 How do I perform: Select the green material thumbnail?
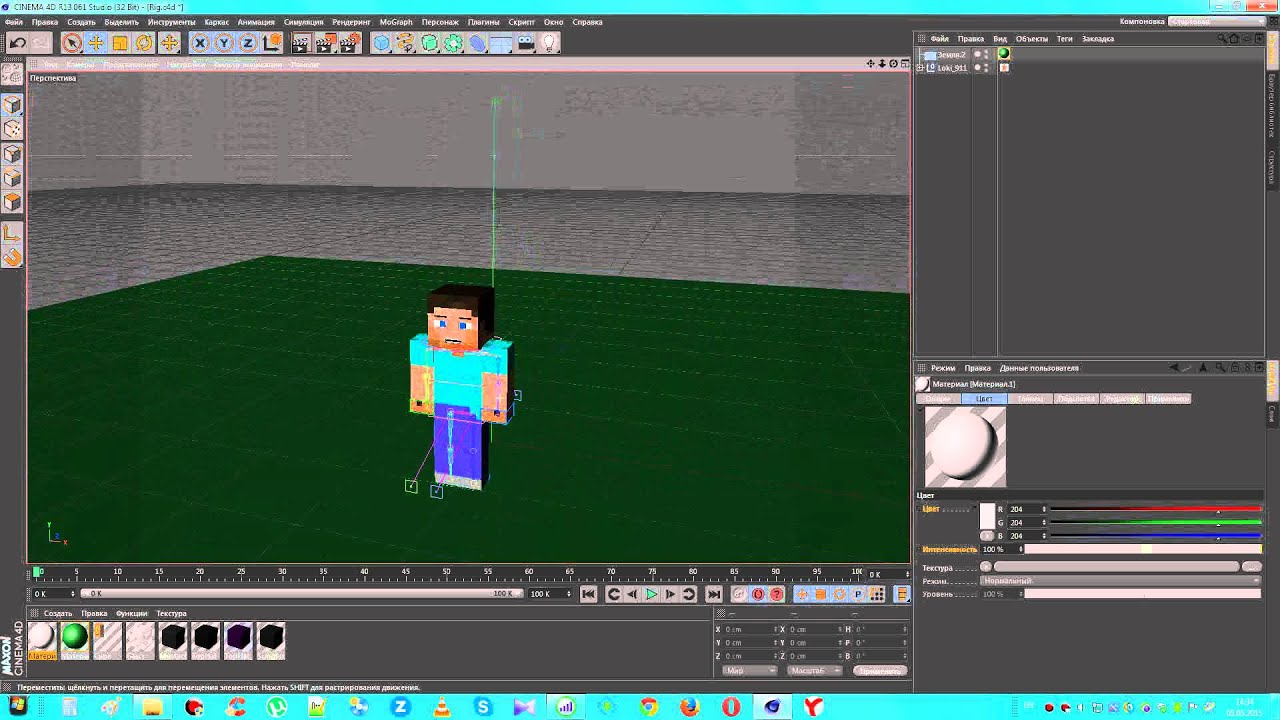pos(74,640)
